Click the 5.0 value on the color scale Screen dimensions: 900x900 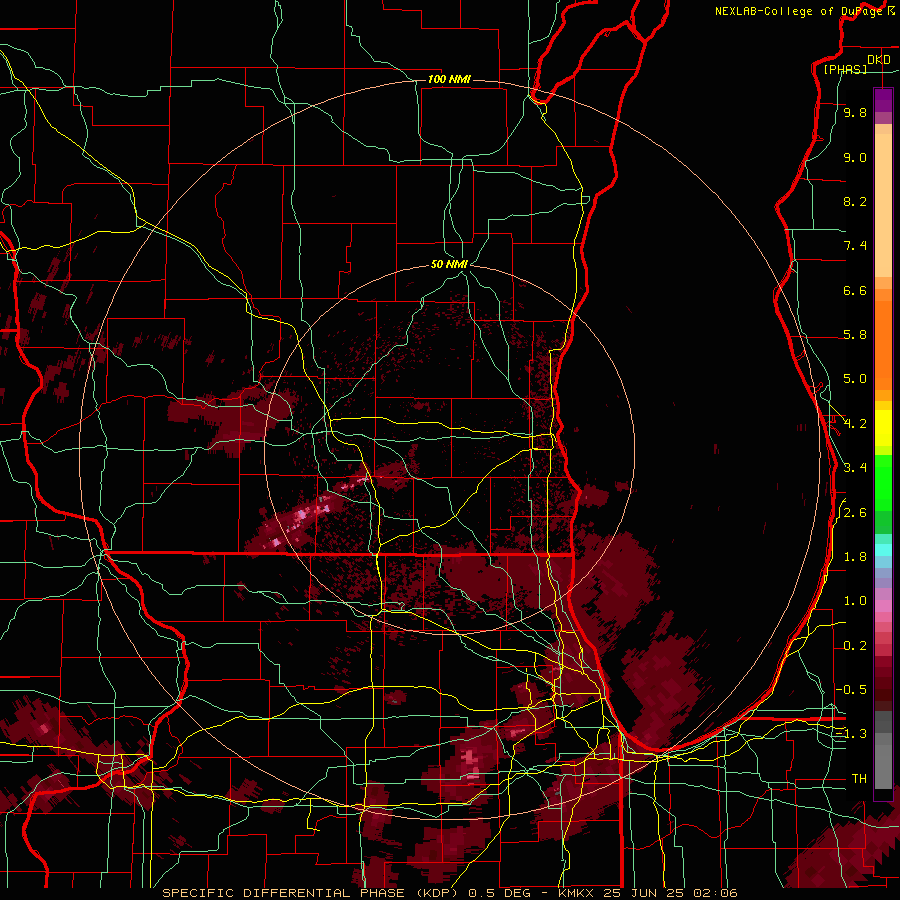855,379
